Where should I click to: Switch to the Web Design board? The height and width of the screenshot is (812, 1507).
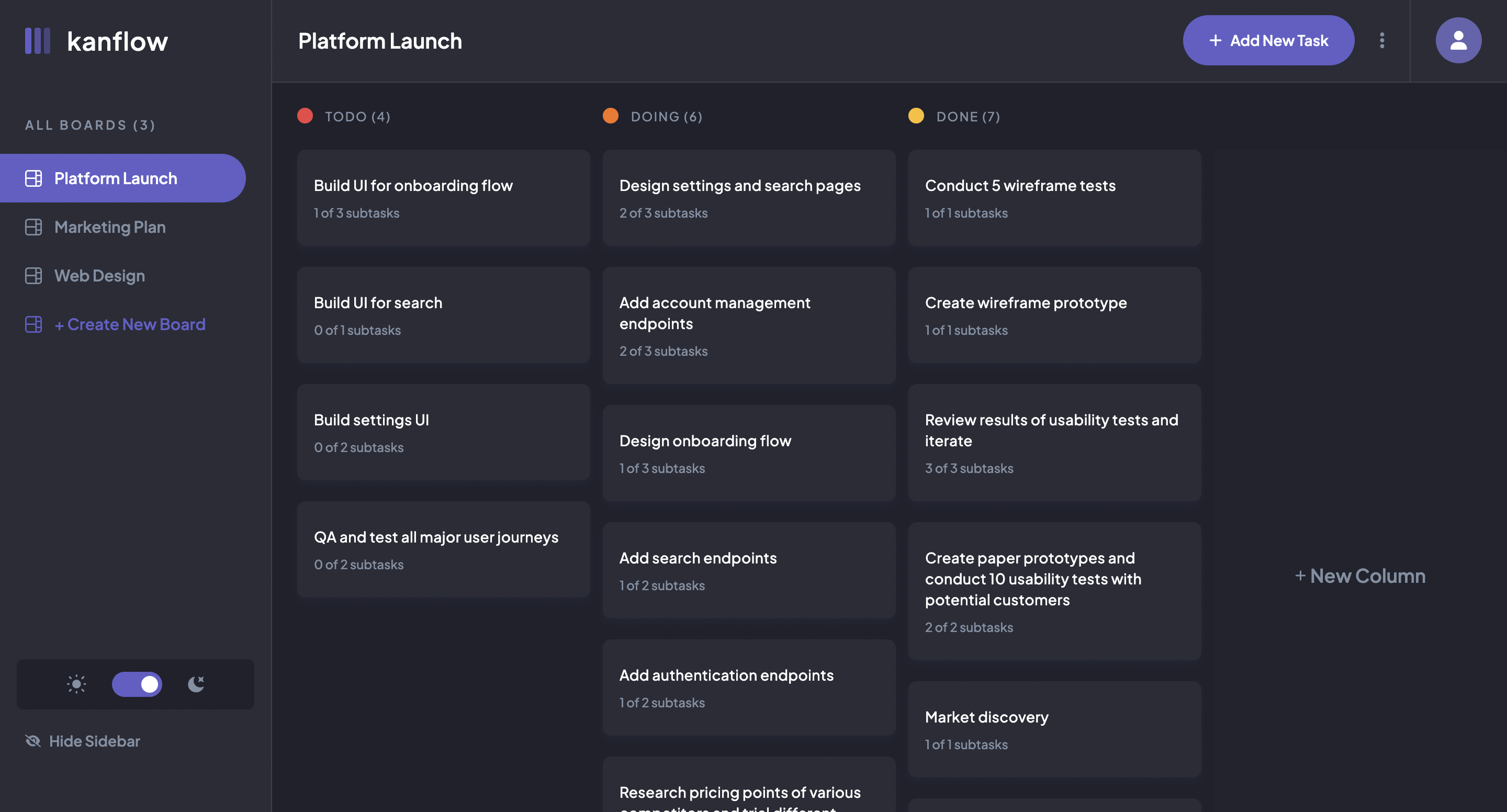pos(99,276)
